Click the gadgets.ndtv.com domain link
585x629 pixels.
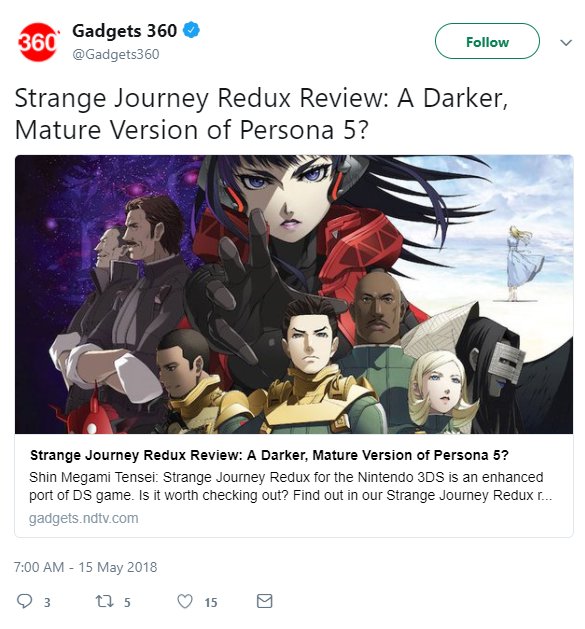click(x=83, y=518)
